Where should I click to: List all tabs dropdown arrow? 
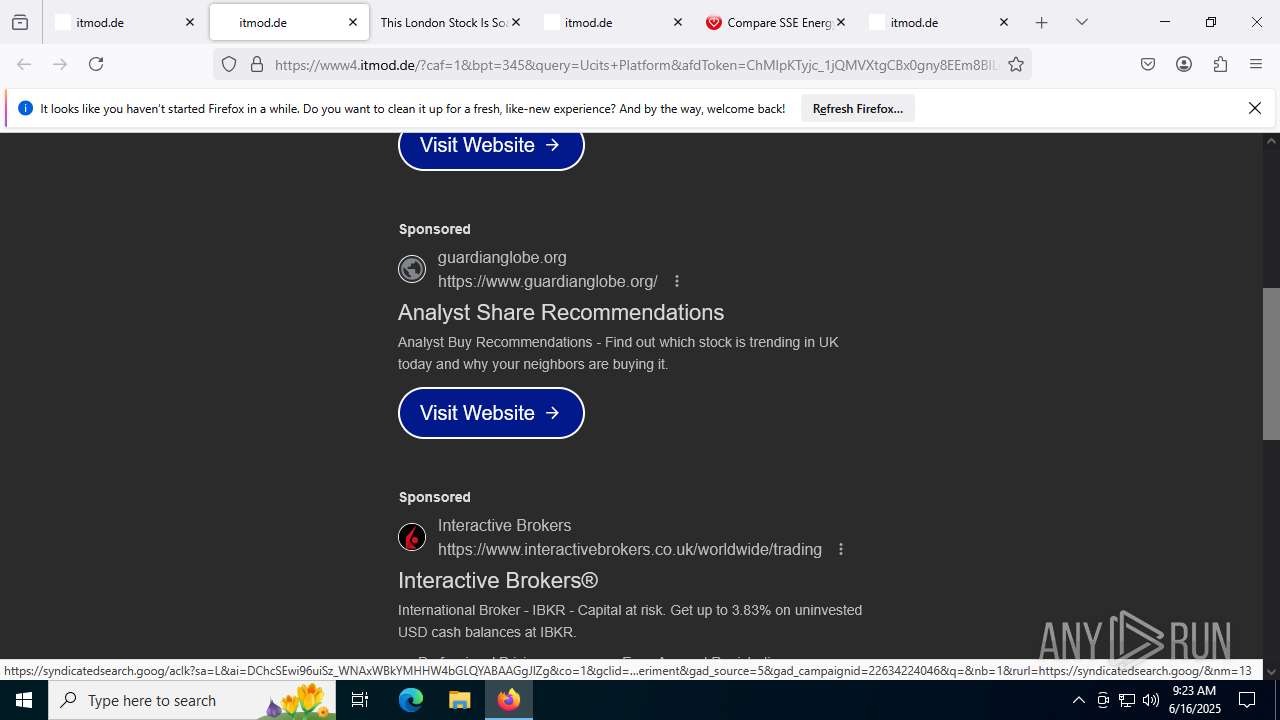coord(1081,22)
